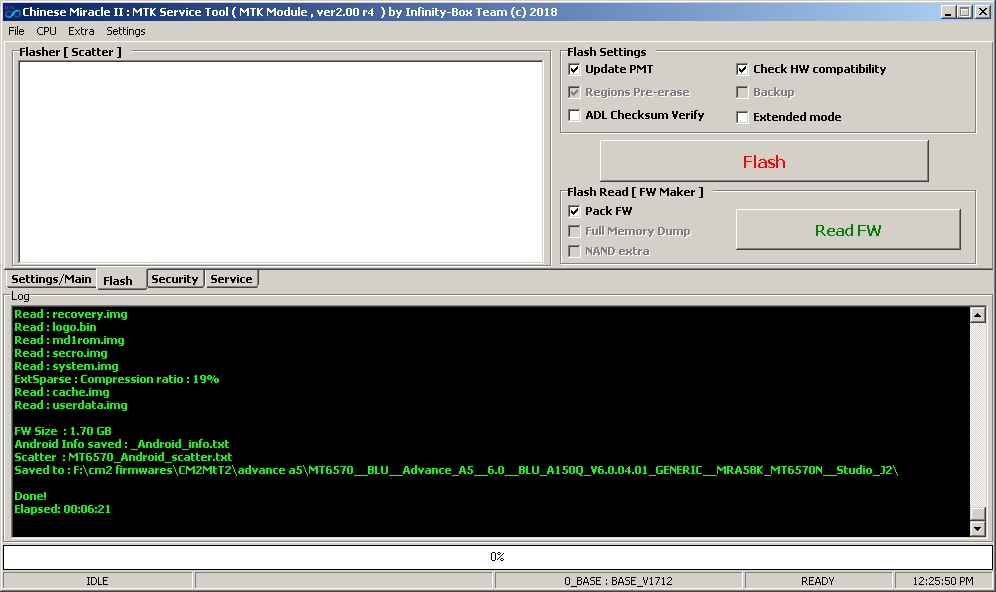
Task: Click the 'Read : userdata.img' log line
Action: [71, 405]
